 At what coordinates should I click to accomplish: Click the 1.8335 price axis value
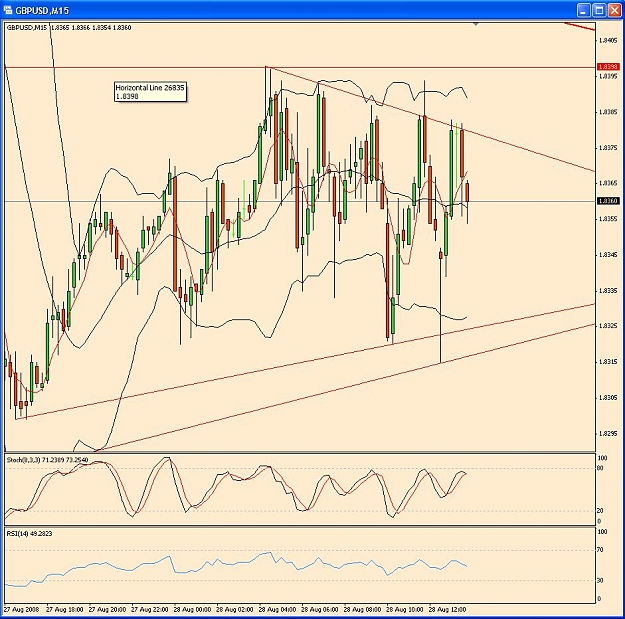(608, 291)
